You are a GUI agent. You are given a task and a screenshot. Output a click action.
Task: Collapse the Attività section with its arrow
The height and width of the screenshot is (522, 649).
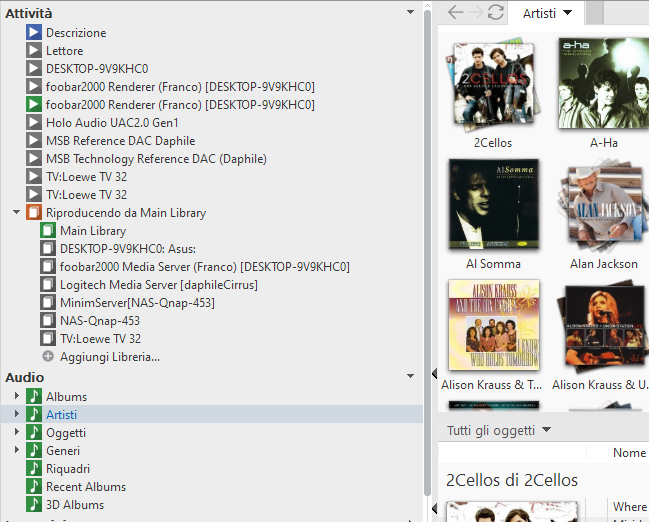coord(410,12)
